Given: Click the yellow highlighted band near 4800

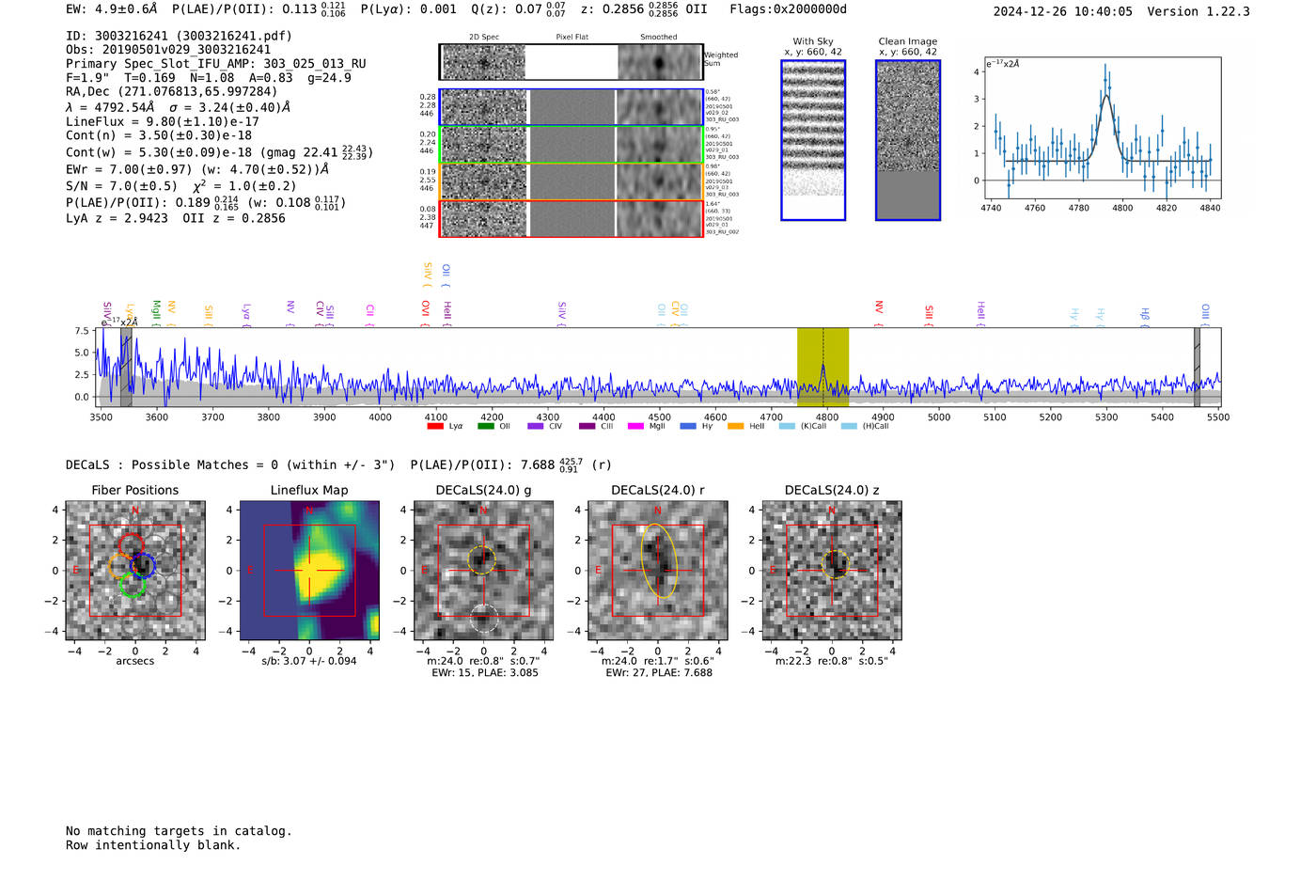Looking at the screenshot, I should 822,368.
